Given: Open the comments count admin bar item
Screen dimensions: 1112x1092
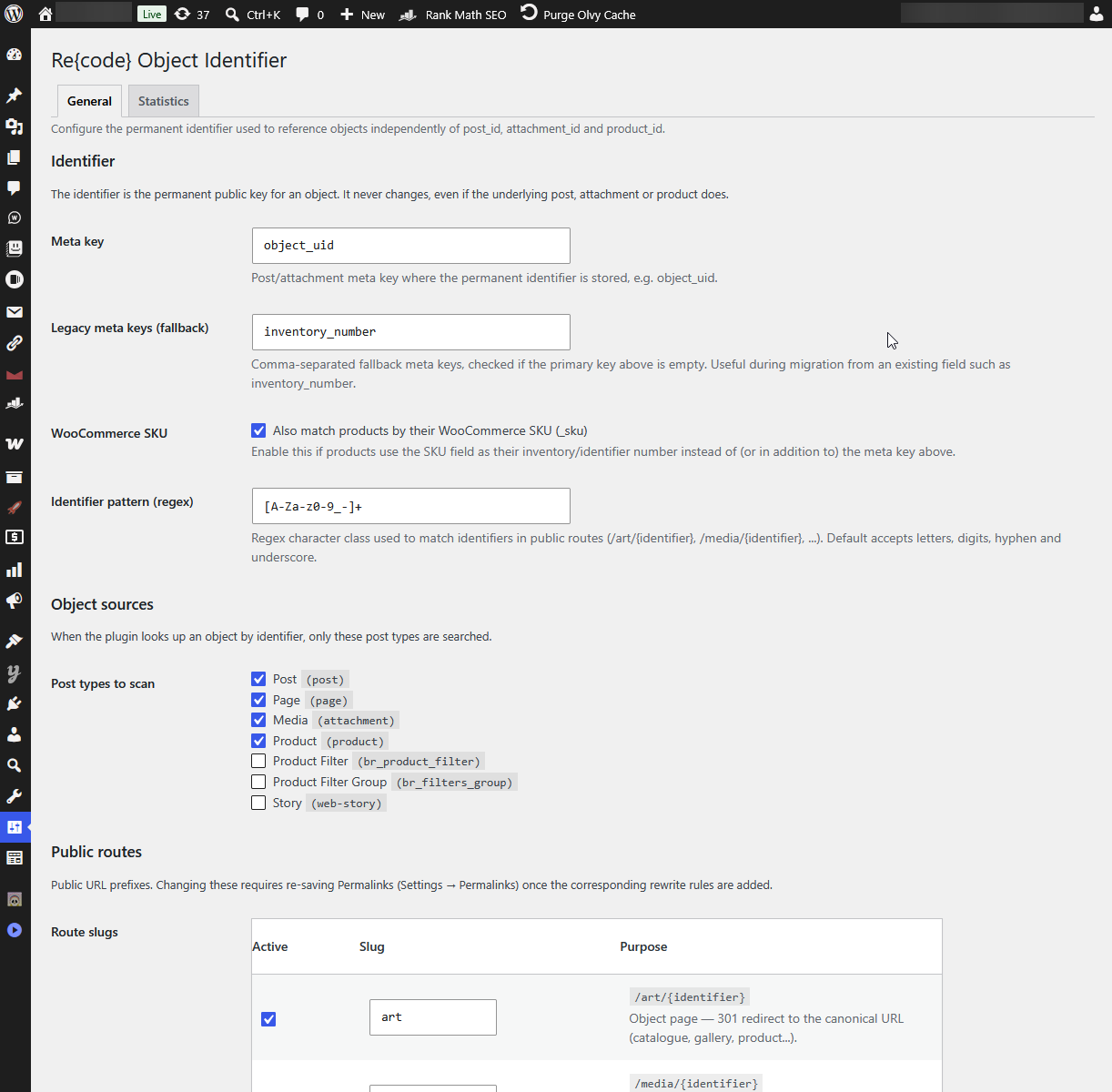Looking at the screenshot, I should (309, 15).
